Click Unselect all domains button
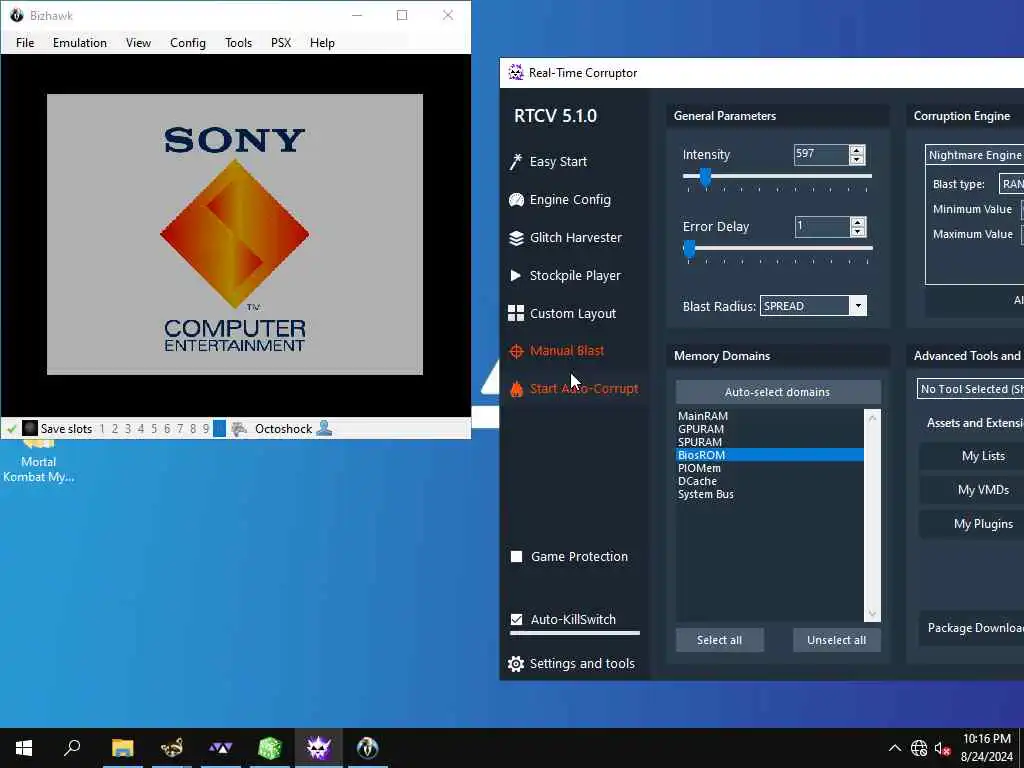1024x768 pixels. pos(837,640)
